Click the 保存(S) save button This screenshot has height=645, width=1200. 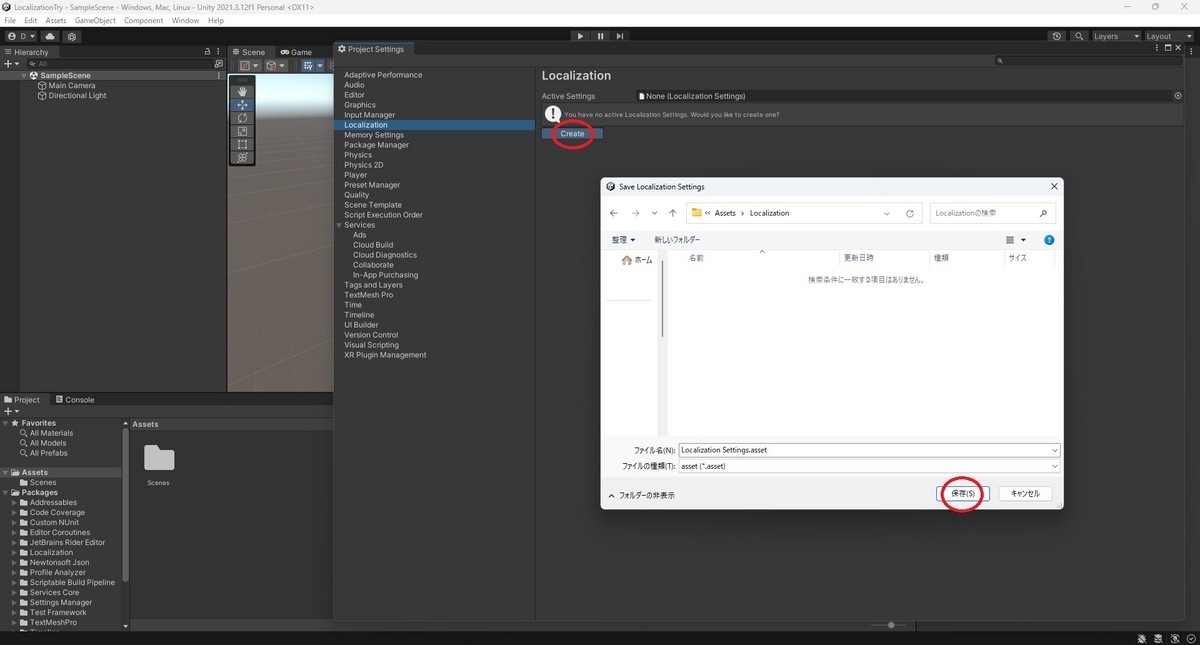tap(962, 493)
